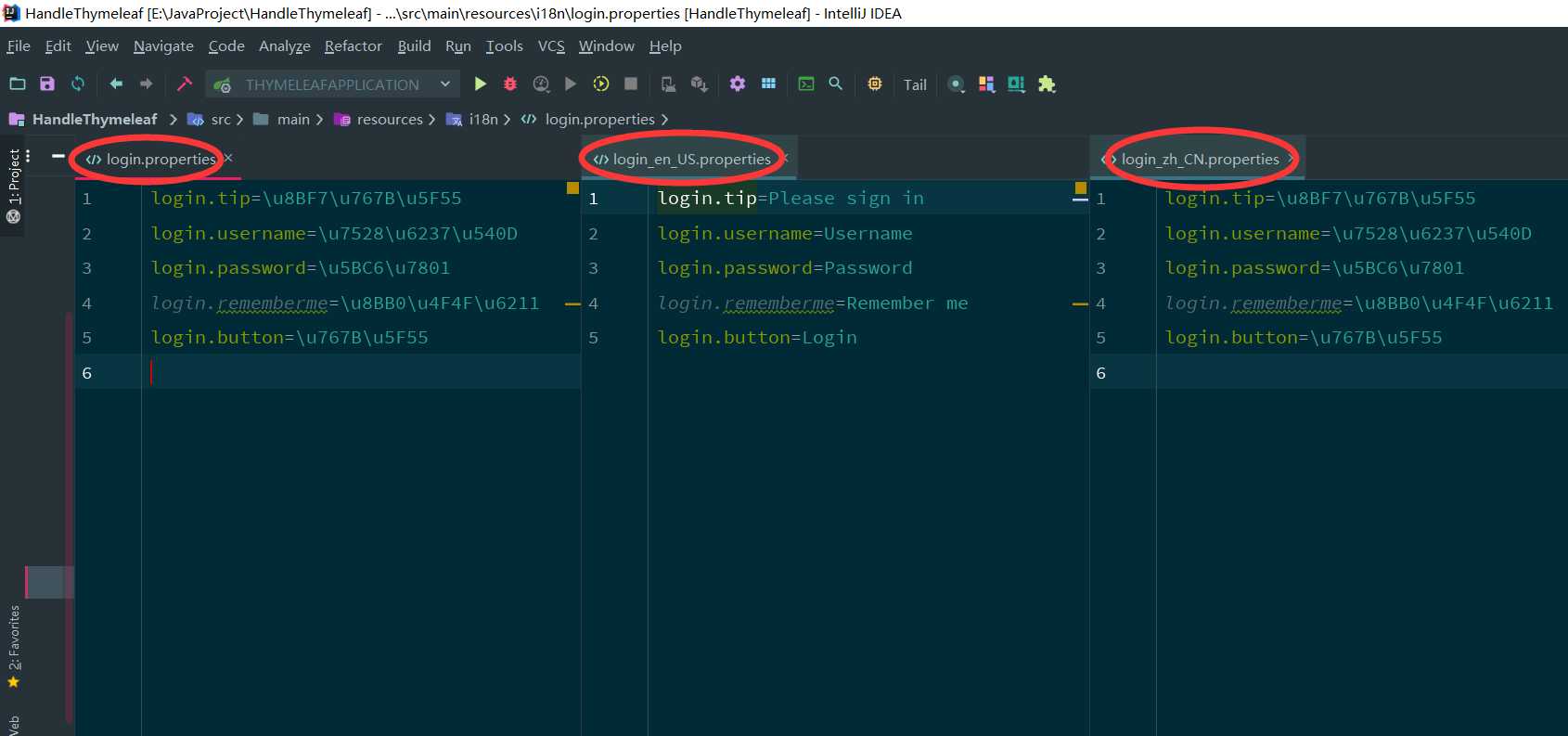Click login.password=Password line
Screen dimensions: 1568x736
tap(785, 267)
